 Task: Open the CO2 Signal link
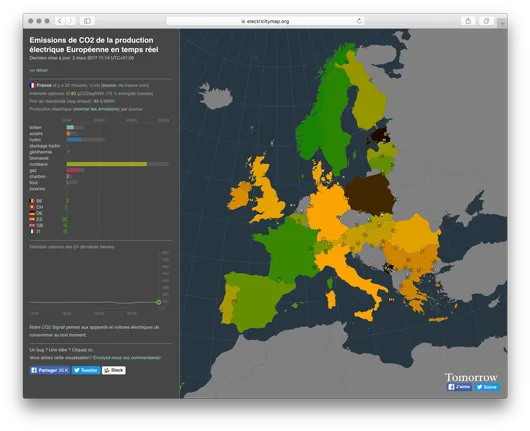click(53, 327)
